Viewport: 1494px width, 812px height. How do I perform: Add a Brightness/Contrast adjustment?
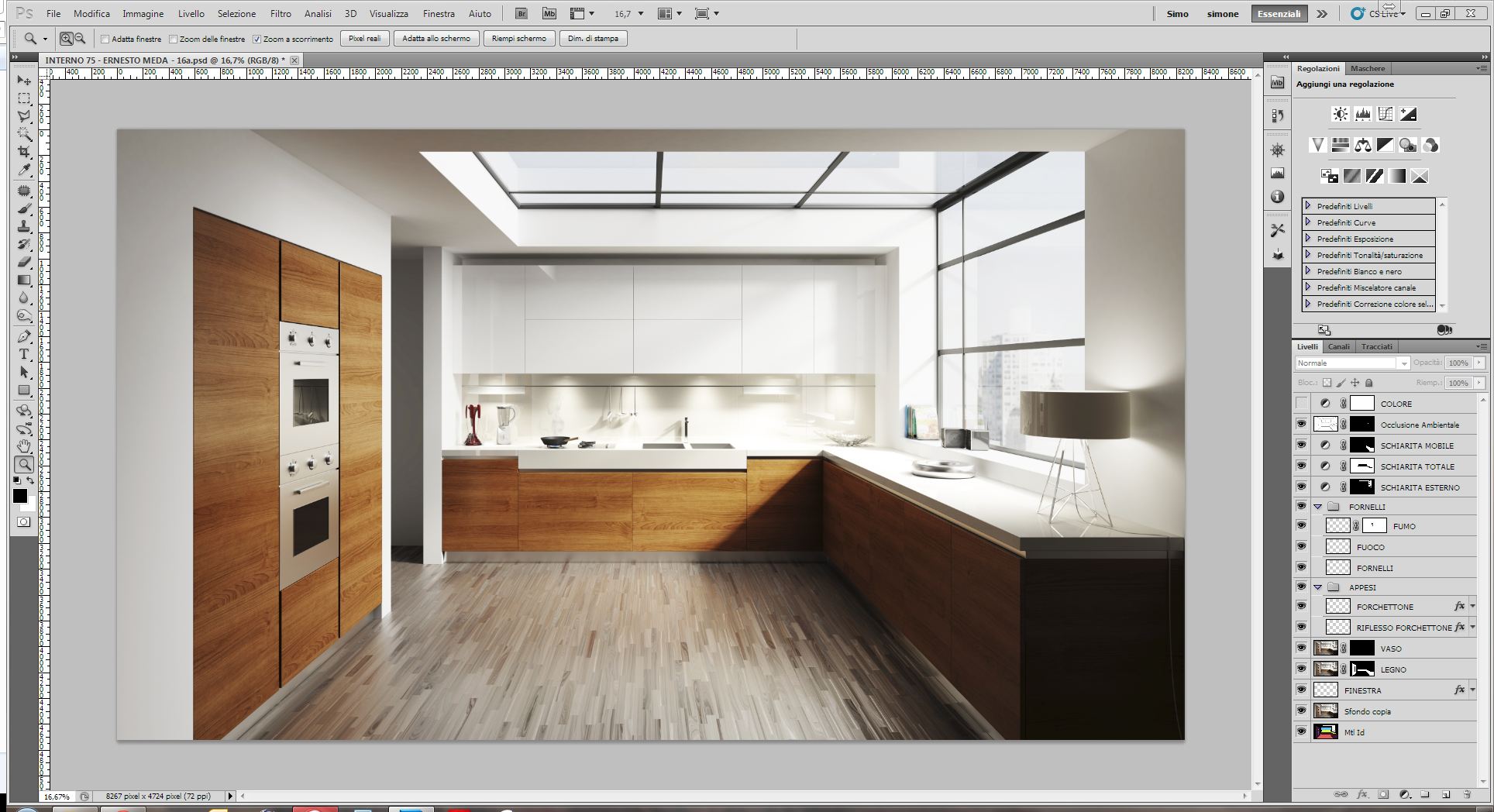pos(1340,114)
